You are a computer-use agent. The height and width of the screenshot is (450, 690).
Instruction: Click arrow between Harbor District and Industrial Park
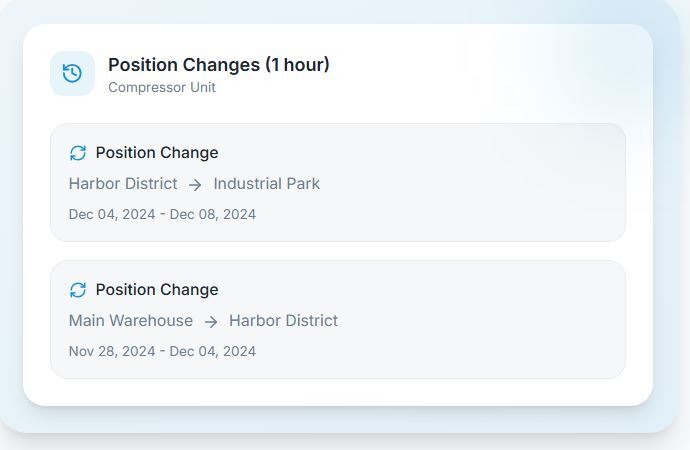(x=195, y=185)
